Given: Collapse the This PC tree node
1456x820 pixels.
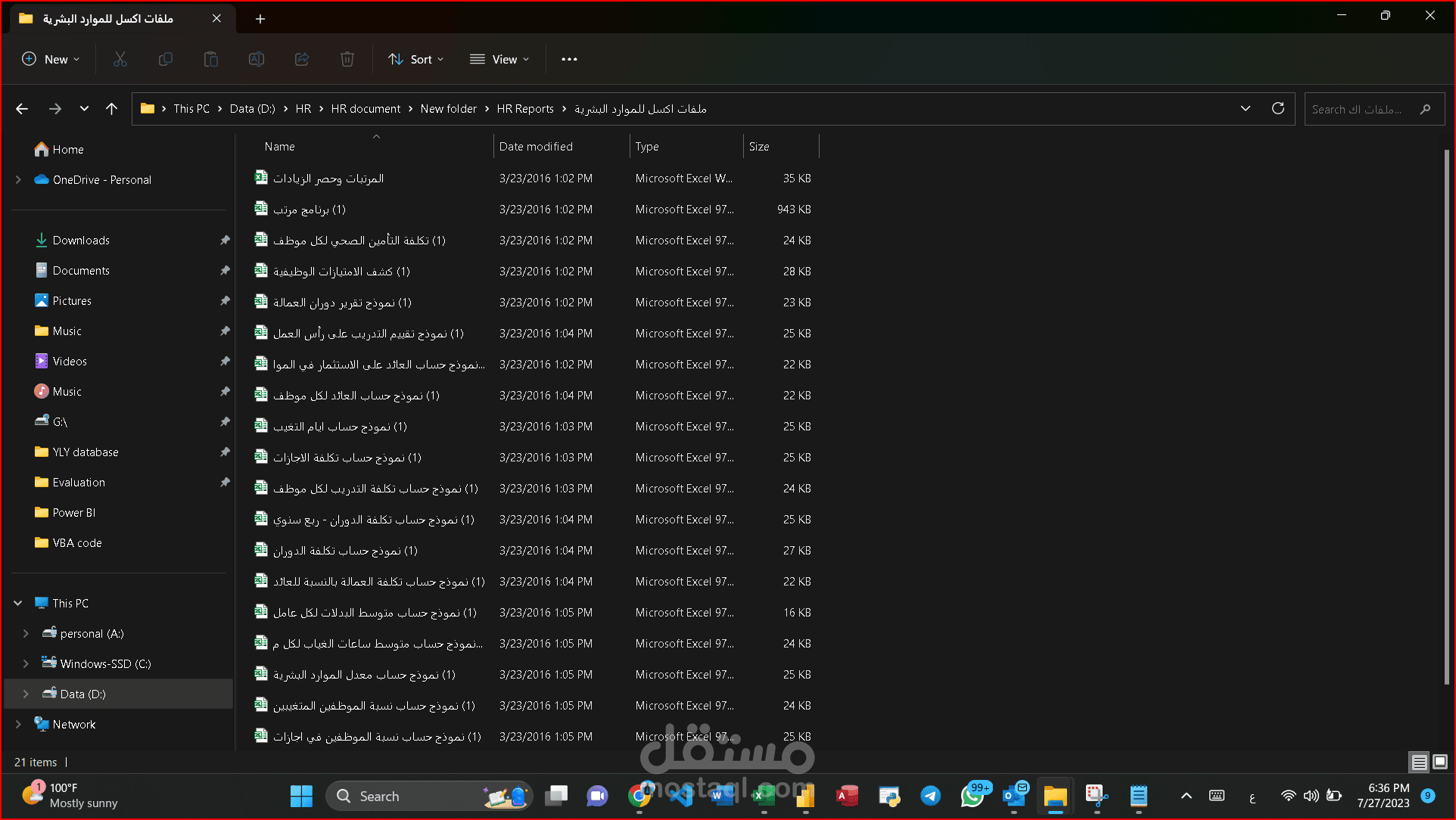Looking at the screenshot, I should pos(18,603).
